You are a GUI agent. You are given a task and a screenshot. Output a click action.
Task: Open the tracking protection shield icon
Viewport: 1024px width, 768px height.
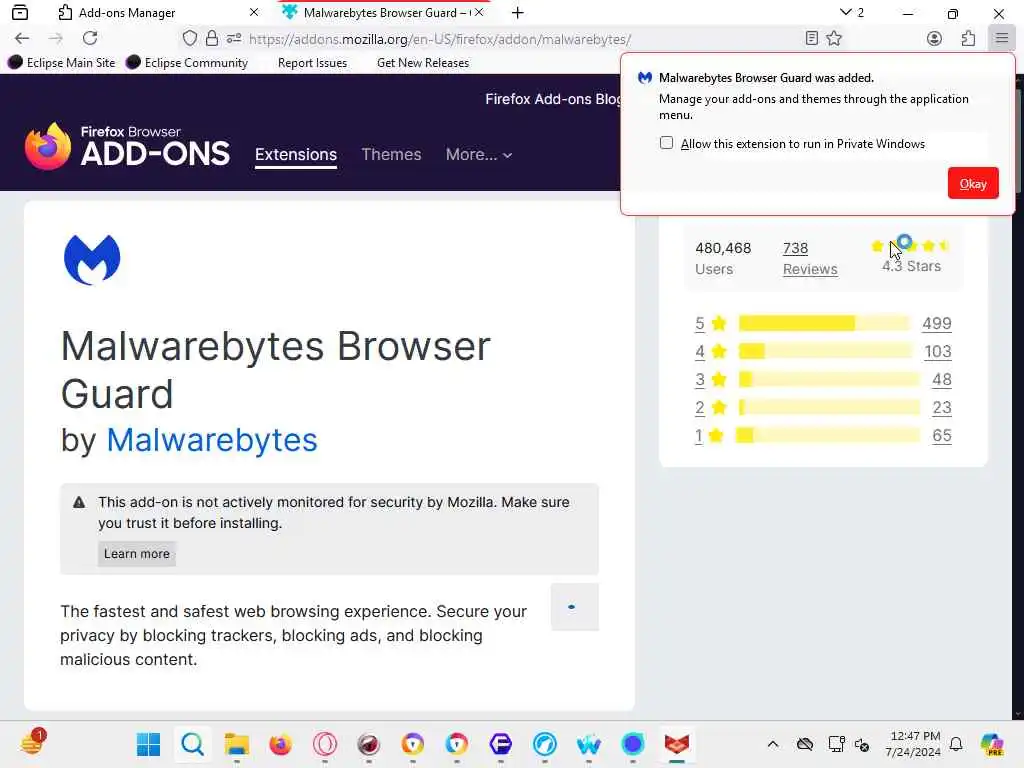click(189, 39)
